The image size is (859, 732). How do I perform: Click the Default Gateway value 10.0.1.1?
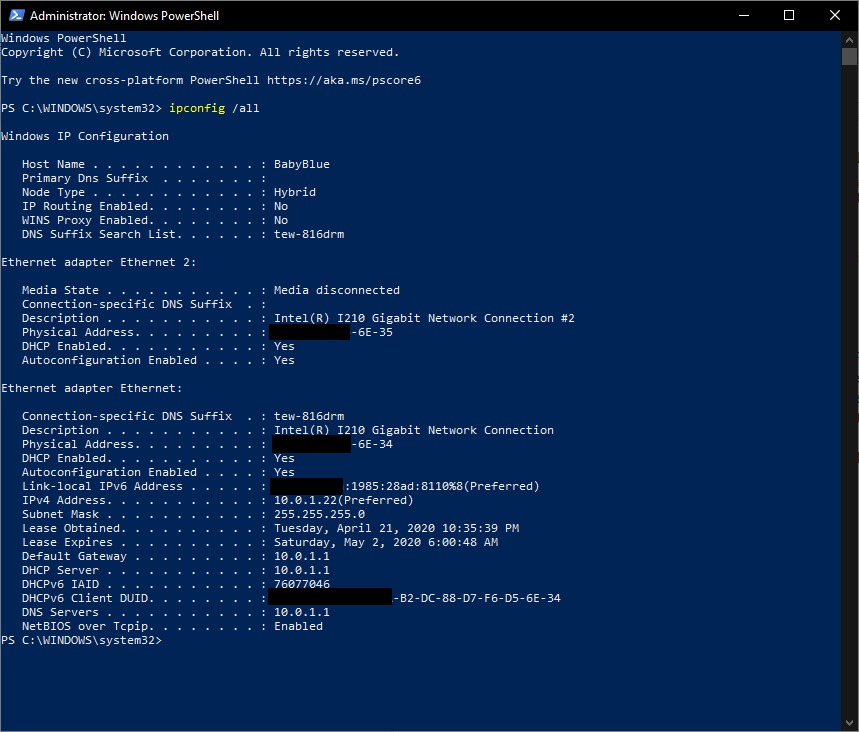301,556
